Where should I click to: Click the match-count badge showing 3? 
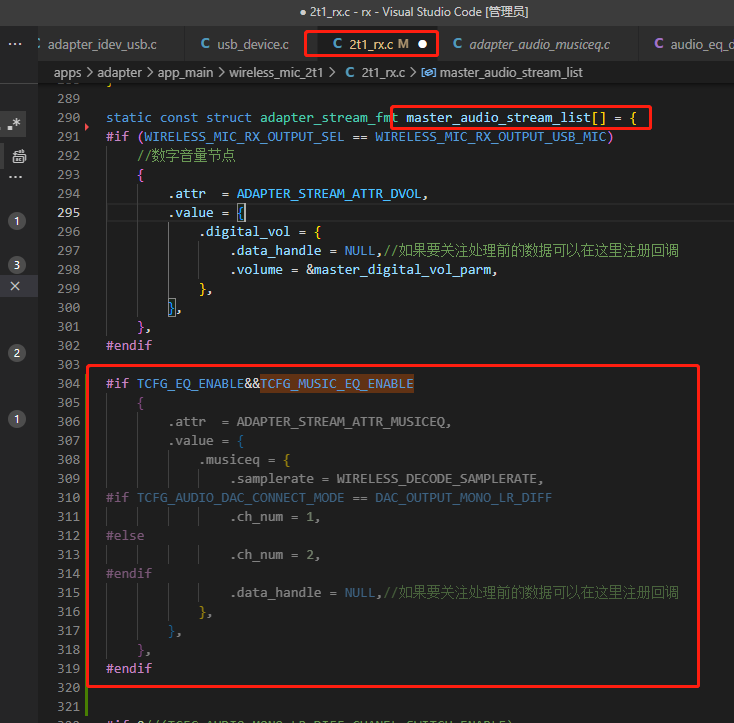click(17, 265)
